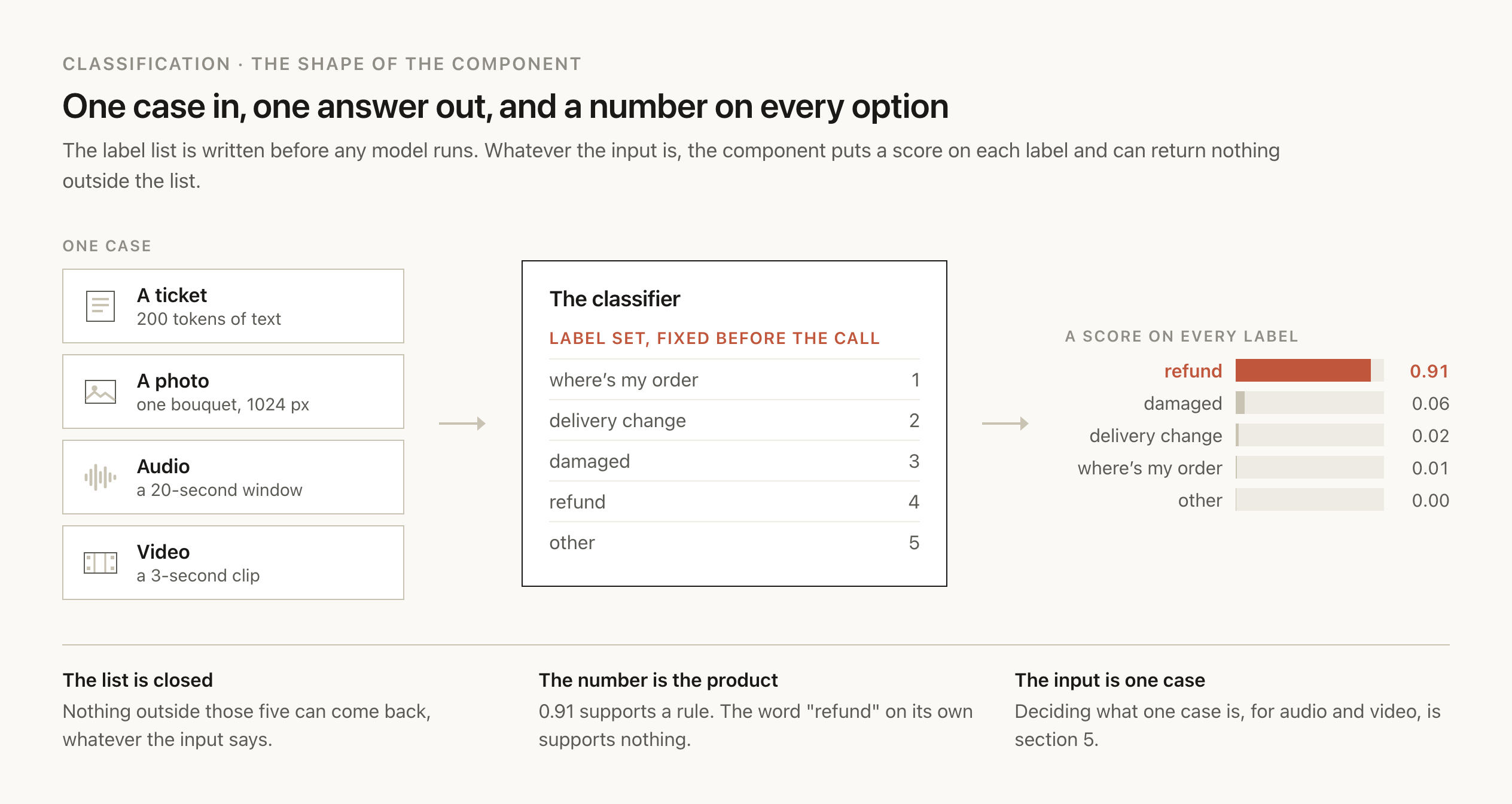This screenshot has width=1512, height=804.
Task: Click the photo image icon
Action: point(100,392)
